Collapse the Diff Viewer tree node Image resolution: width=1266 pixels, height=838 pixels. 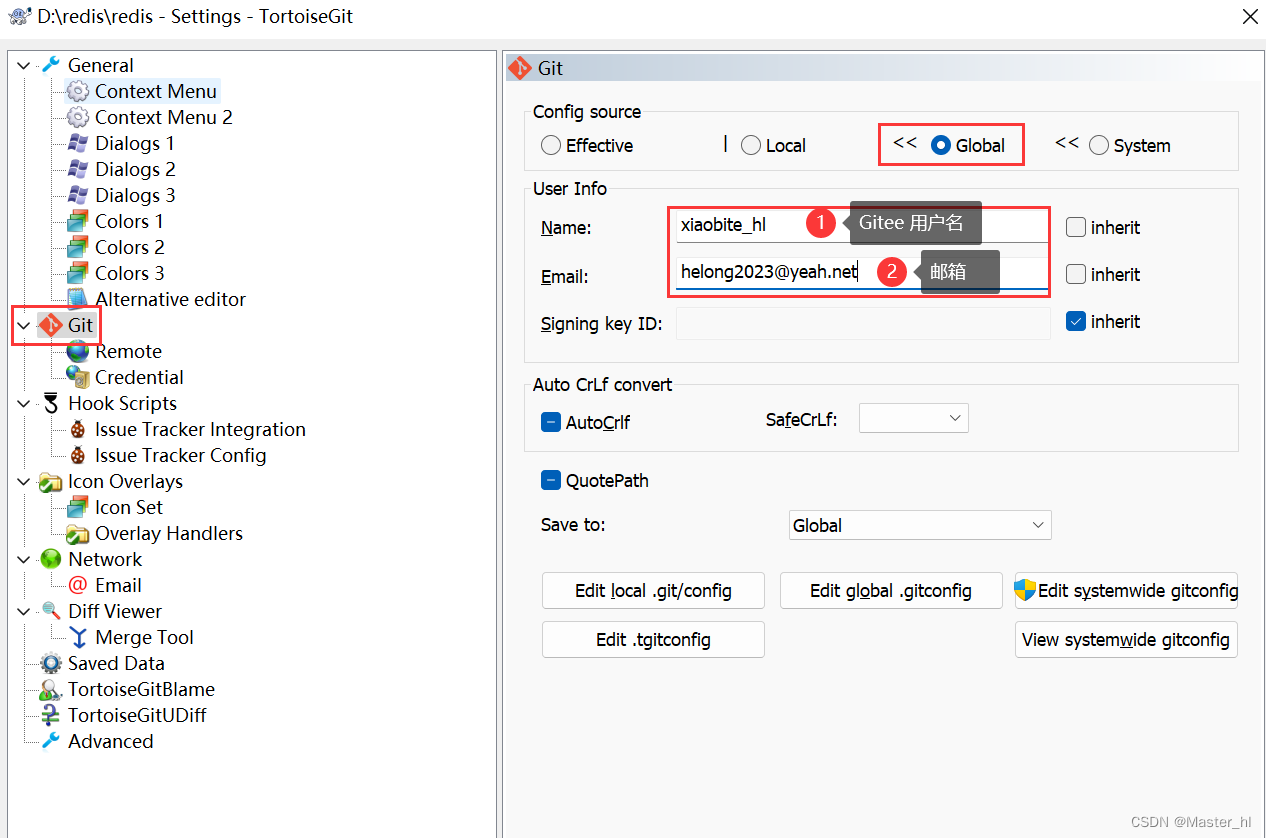(24, 611)
